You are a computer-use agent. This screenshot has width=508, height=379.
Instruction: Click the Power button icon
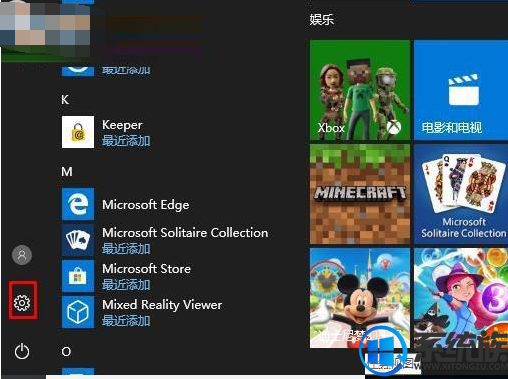pyautogui.click(x=22, y=351)
